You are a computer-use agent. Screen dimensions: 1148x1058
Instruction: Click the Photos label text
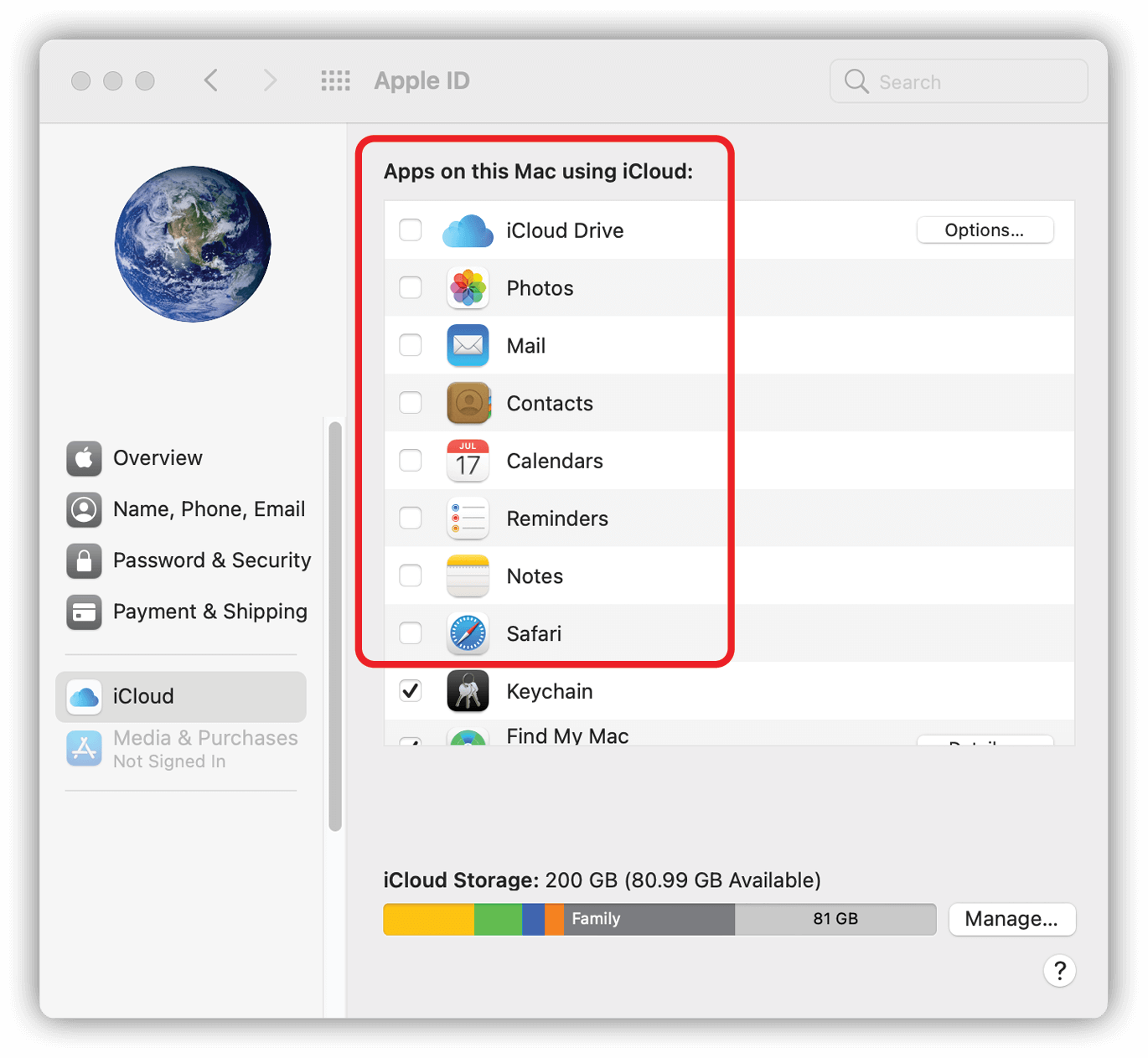click(x=540, y=288)
